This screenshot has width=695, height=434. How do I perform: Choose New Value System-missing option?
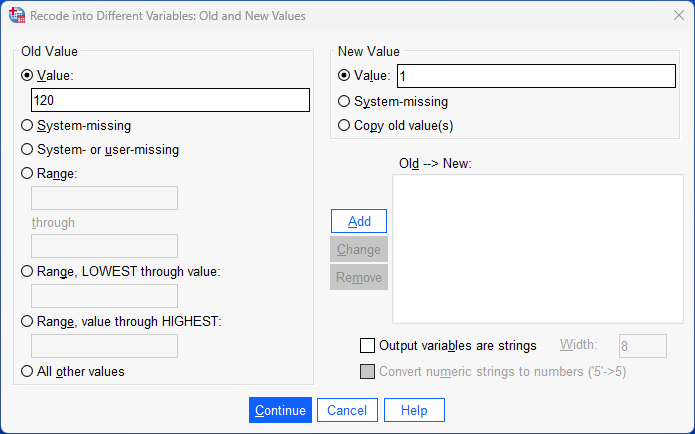click(x=345, y=101)
